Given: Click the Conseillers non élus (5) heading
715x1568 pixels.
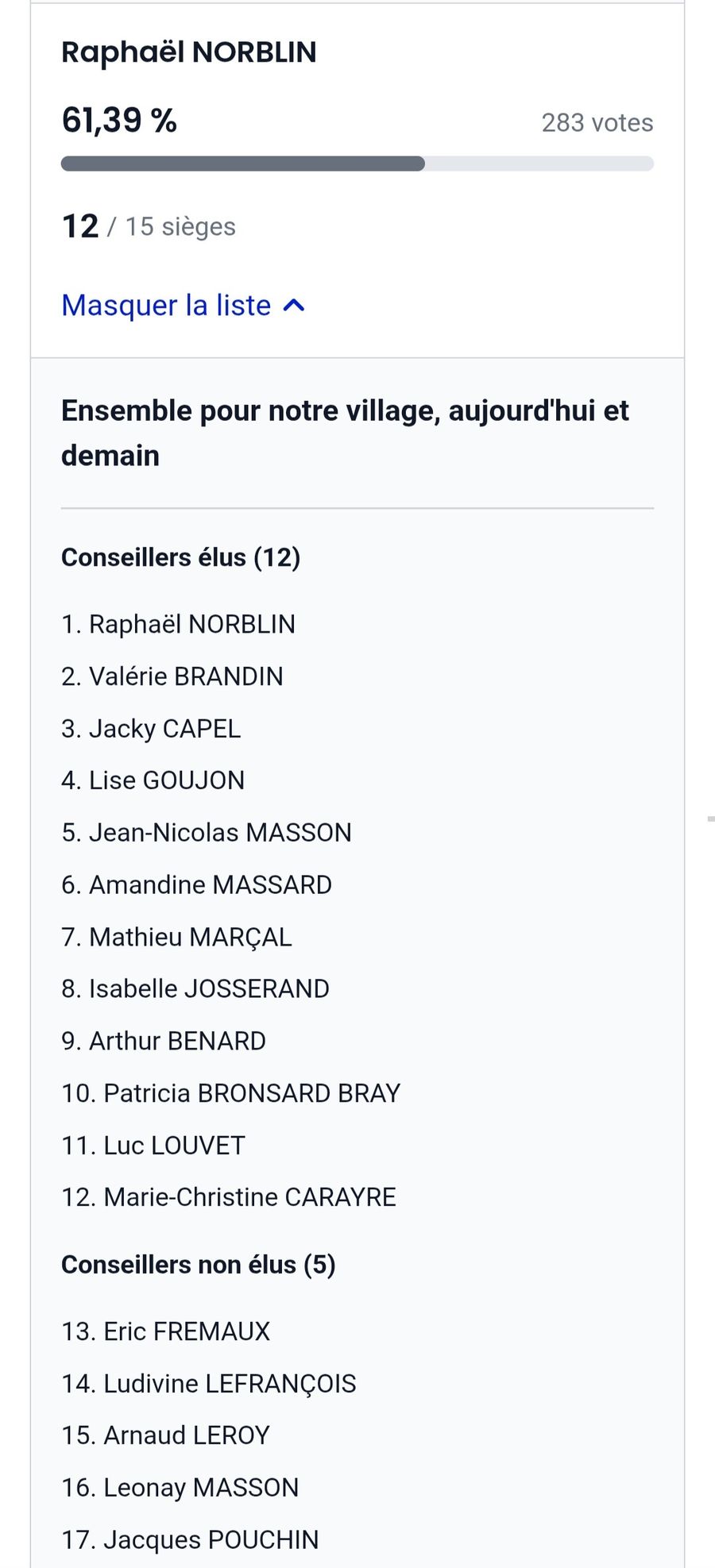Looking at the screenshot, I should pyautogui.click(x=199, y=1265).
